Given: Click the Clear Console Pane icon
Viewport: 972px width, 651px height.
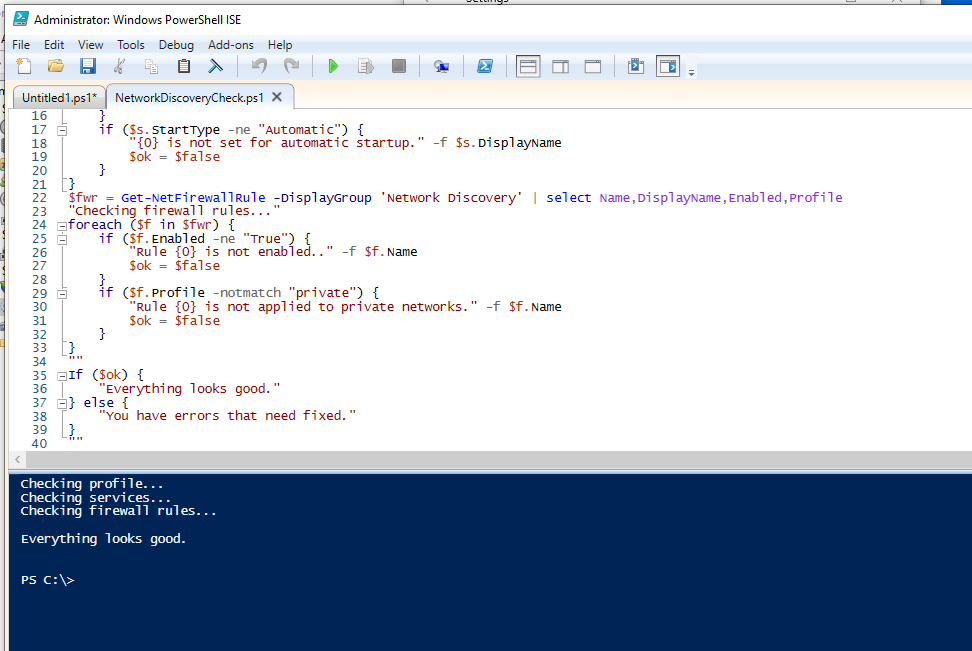Looking at the screenshot, I should [x=215, y=66].
